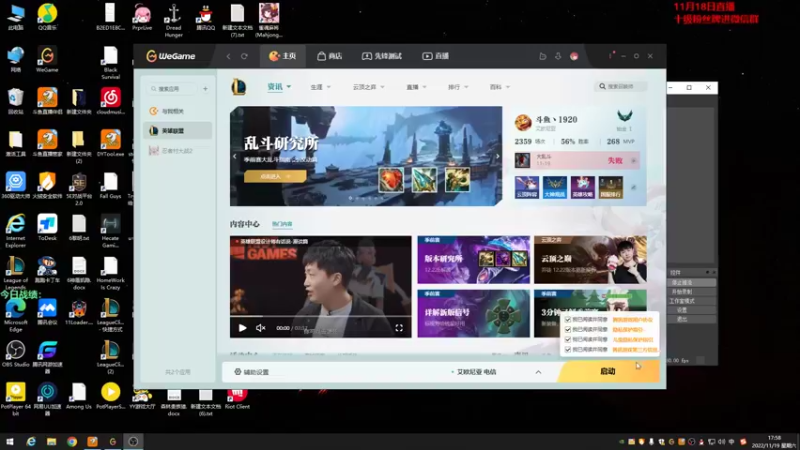Switch to the 主页 tab
This screenshot has height=450, width=800.
(283, 56)
